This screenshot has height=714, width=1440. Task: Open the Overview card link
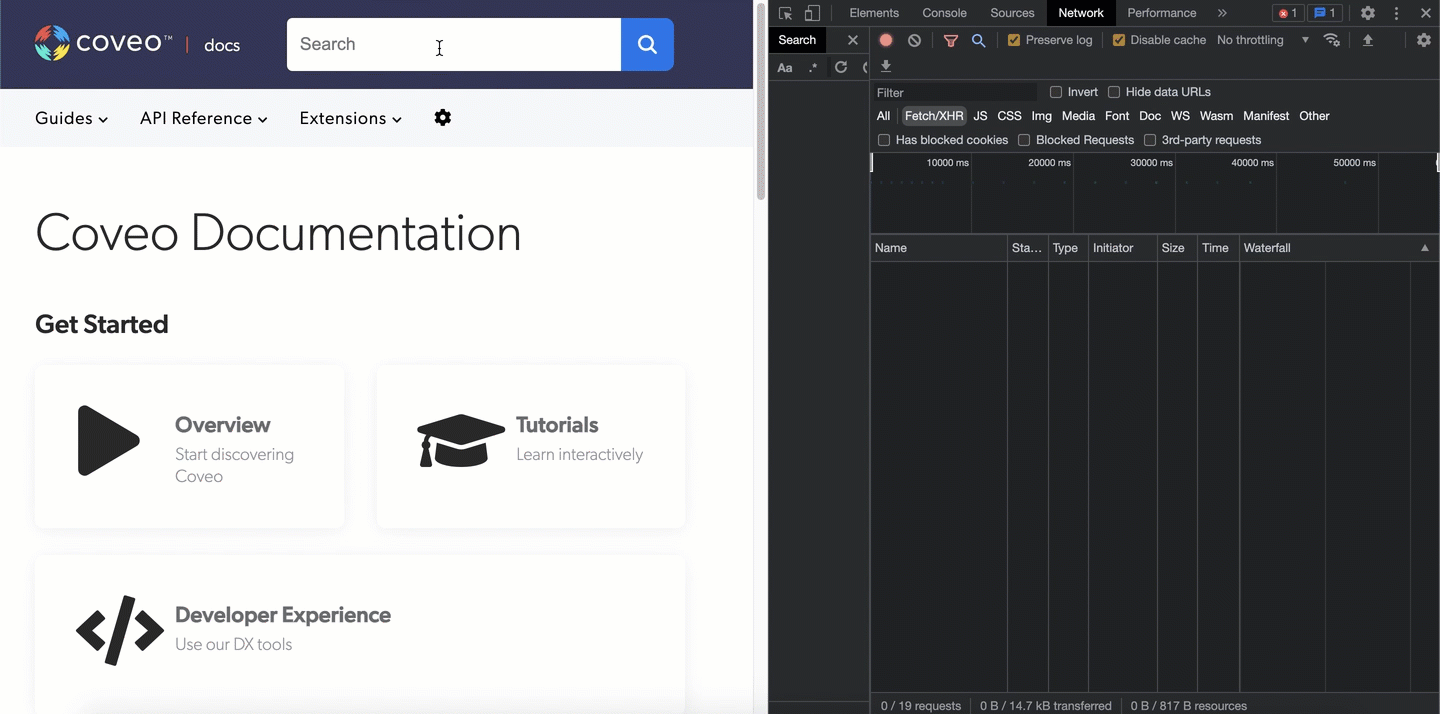click(x=189, y=446)
